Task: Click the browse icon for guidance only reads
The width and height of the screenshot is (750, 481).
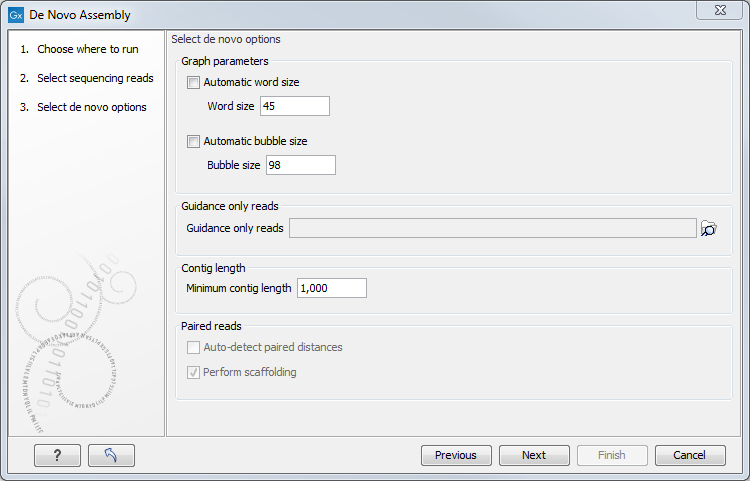Action: pyautogui.click(x=709, y=229)
